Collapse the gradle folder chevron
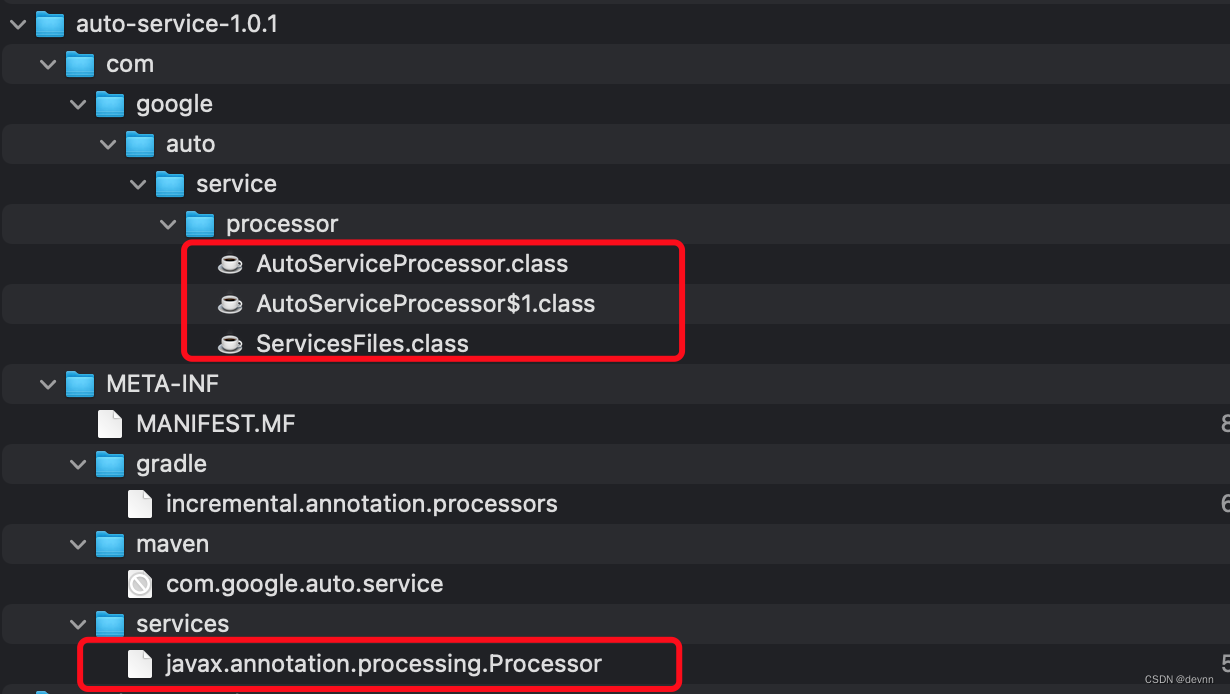Image resolution: width=1230 pixels, height=694 pixels. [x=76, y=464]
